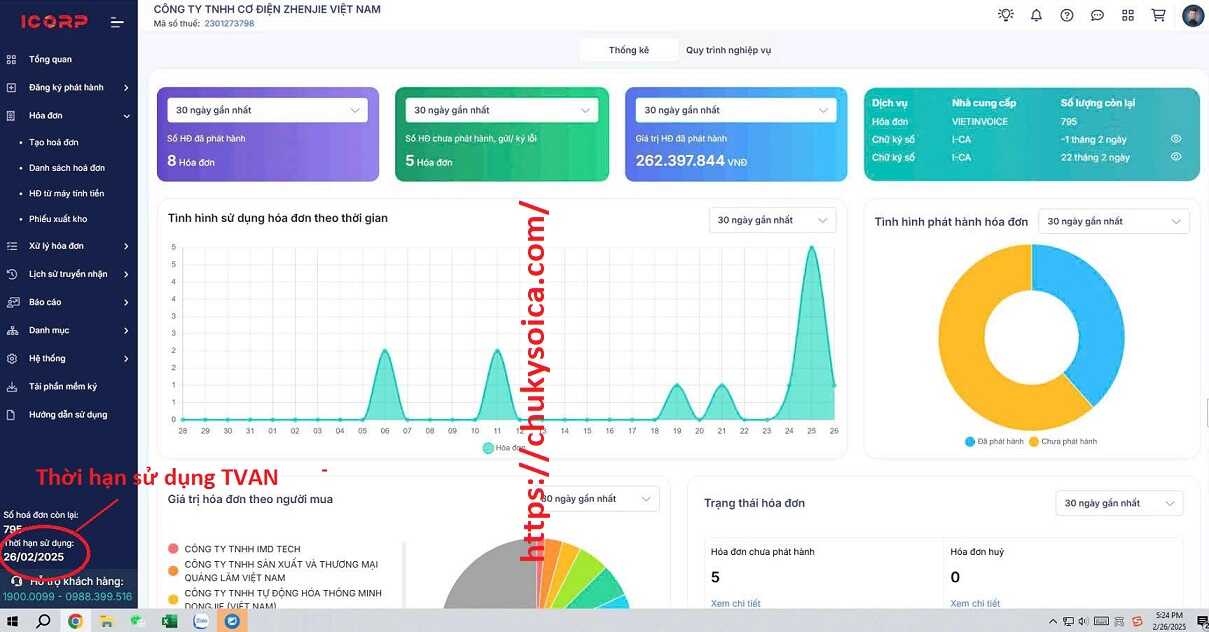Click company name CÔNG TY TNHH CƠ ĐIỆN ZHENJIE VIỆT NAM
The height and width of the screenshot is (632, 1209).
[267, 9]
